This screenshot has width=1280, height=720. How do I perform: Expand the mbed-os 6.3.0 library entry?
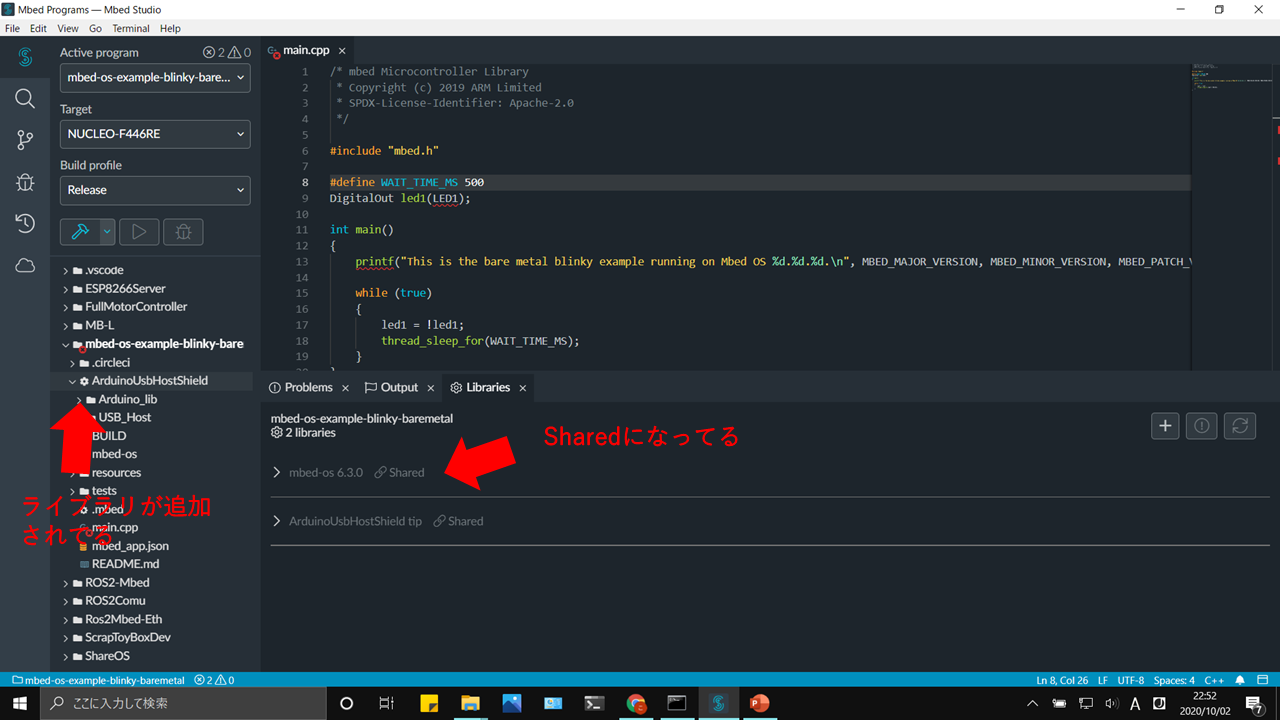click(x=277, y=472)
